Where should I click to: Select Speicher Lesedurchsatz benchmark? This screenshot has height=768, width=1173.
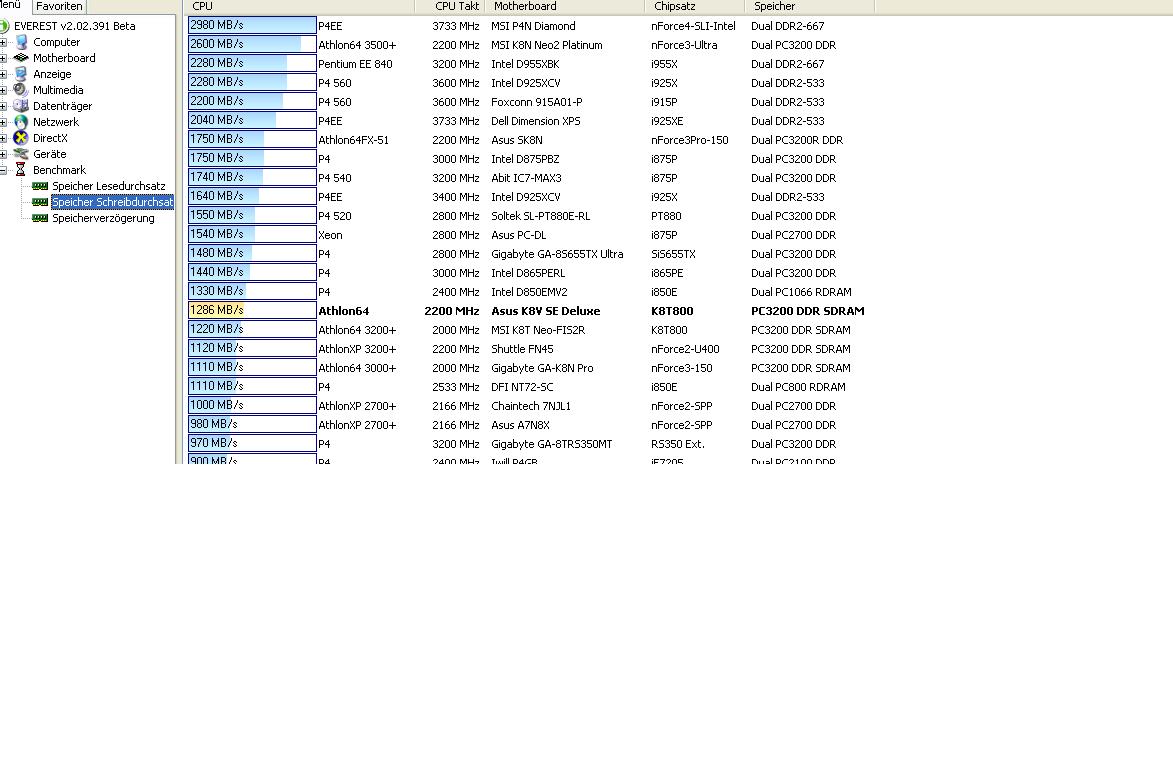pos(108,186)
